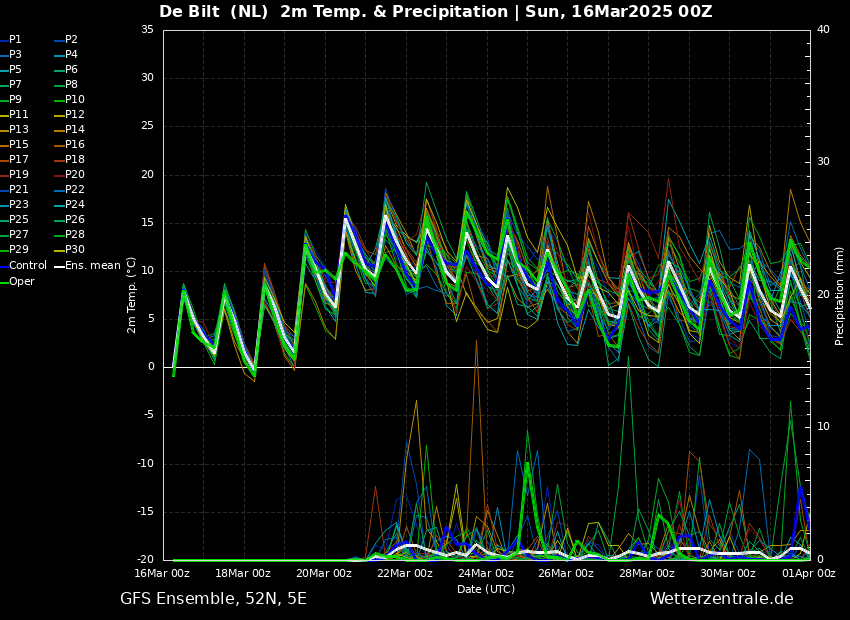The image size is (850, 620).
Task: Click the '22Mar 00z' date tick label
Action: tap(405, 573)
